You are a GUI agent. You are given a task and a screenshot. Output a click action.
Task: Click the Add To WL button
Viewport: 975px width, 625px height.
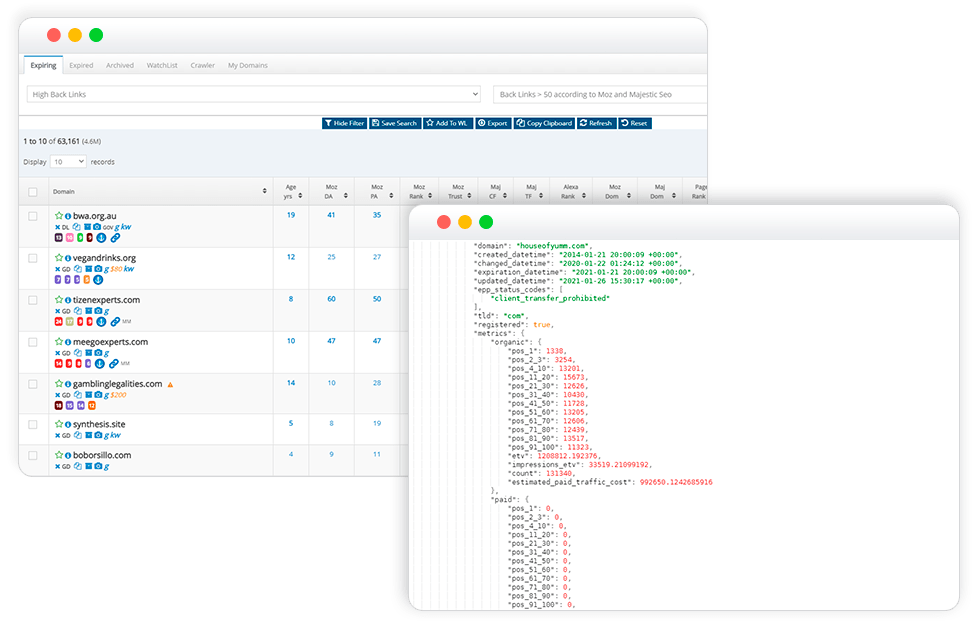448,123
